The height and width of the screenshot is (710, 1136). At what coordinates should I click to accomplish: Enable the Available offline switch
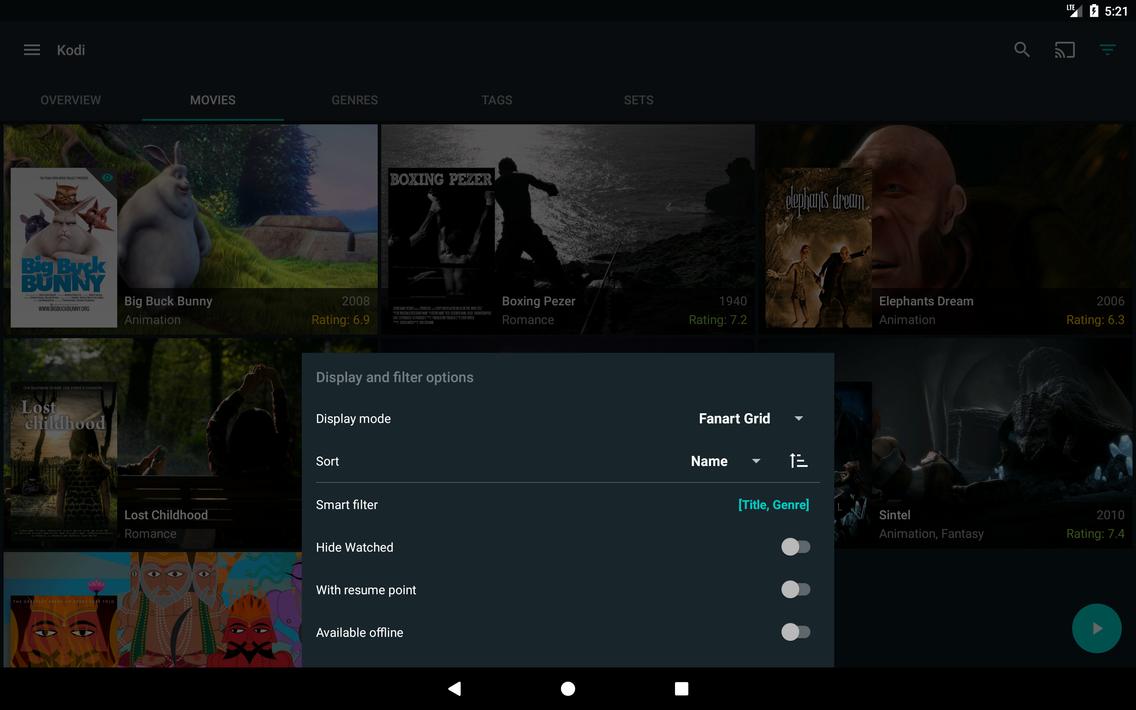coord(795,632)
